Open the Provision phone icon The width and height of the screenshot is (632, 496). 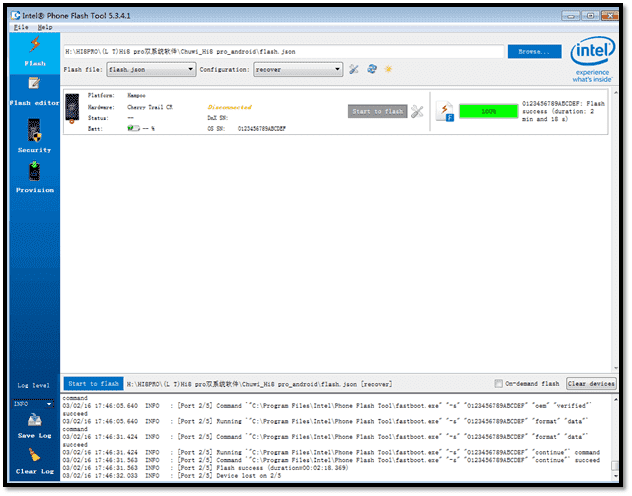[34, 172]
